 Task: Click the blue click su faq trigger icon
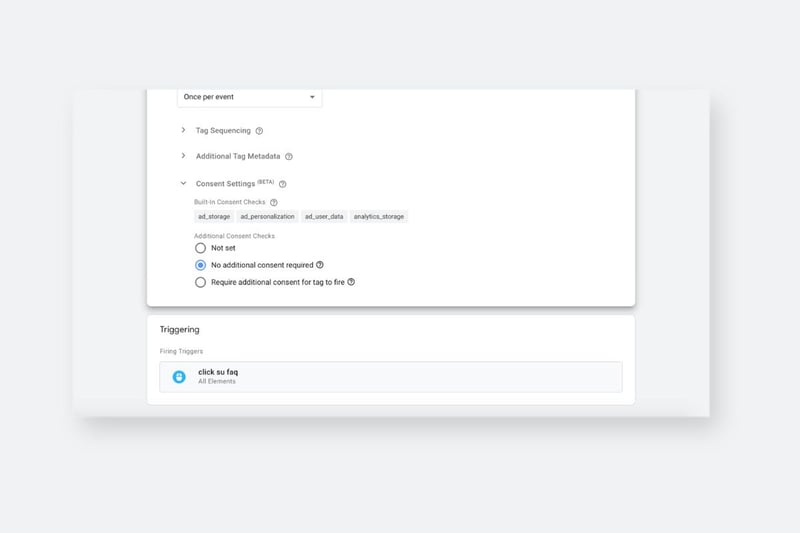click(x=179, y=377)
